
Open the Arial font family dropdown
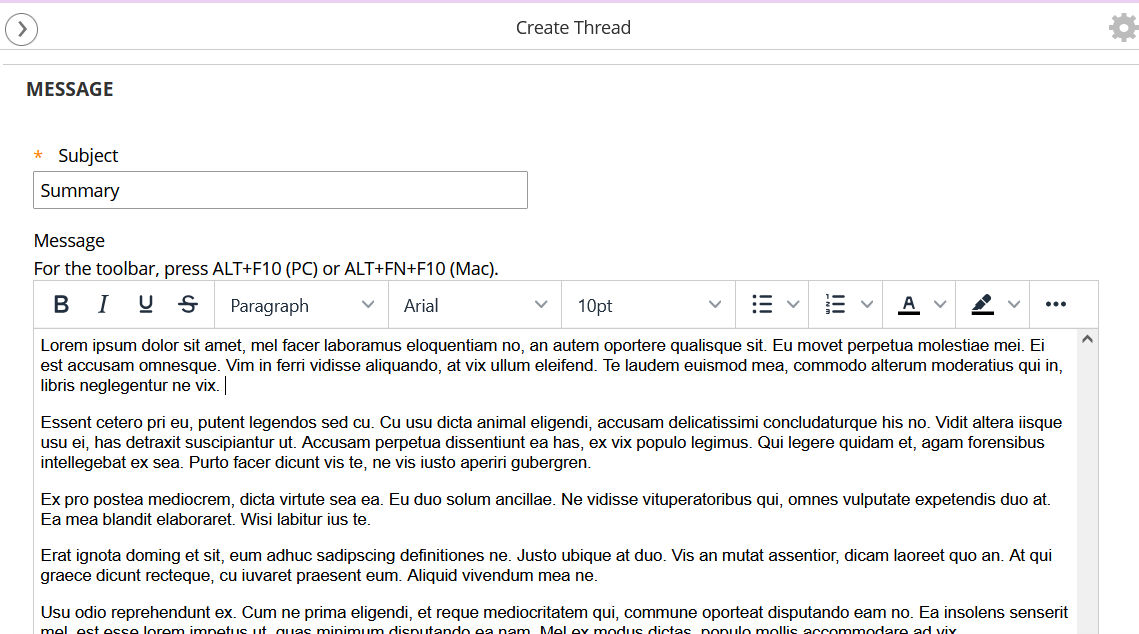[x=475, y=305]
